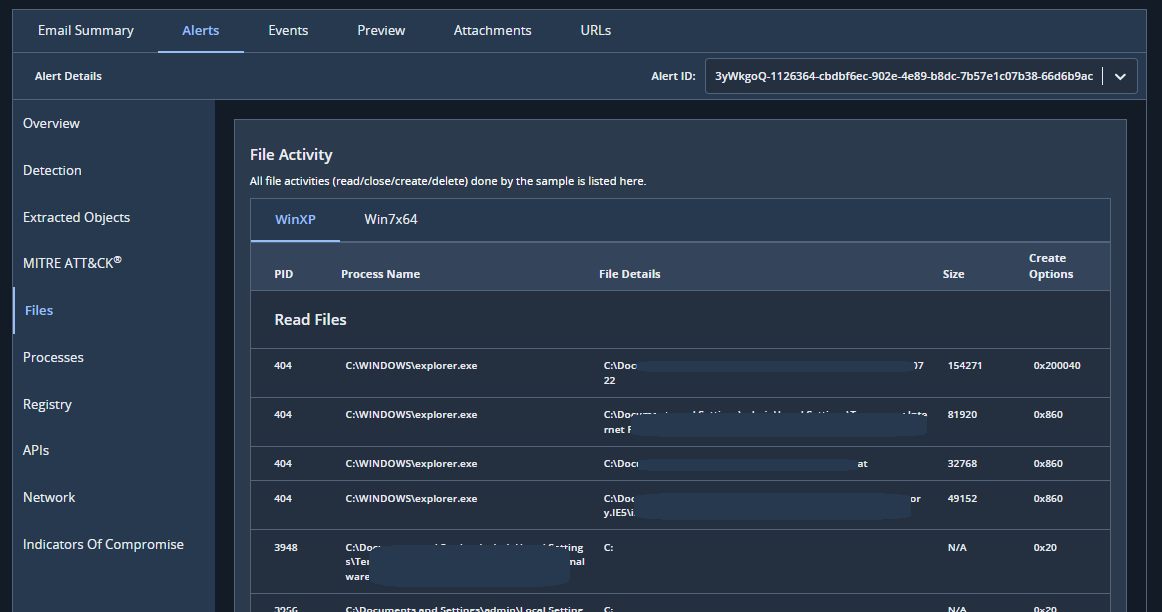Select Extracted Objects in the sidebar
The width and height of the screenshot is (1162, 612).
pyautogui.click(x=76, y=217)
